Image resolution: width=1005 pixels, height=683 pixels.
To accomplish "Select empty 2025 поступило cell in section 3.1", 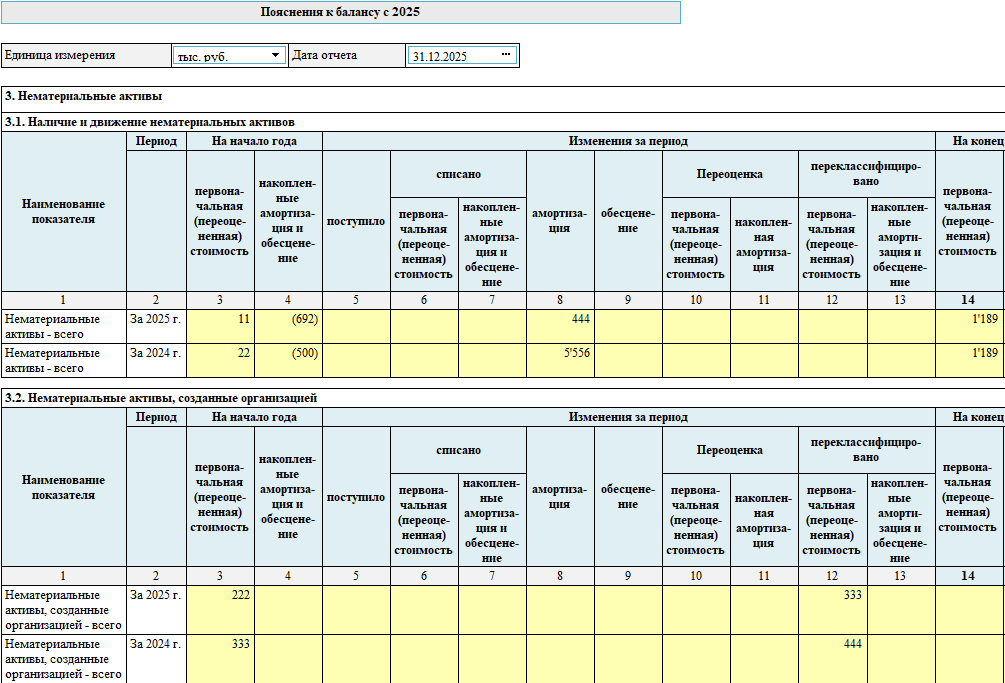I will 356,327.
